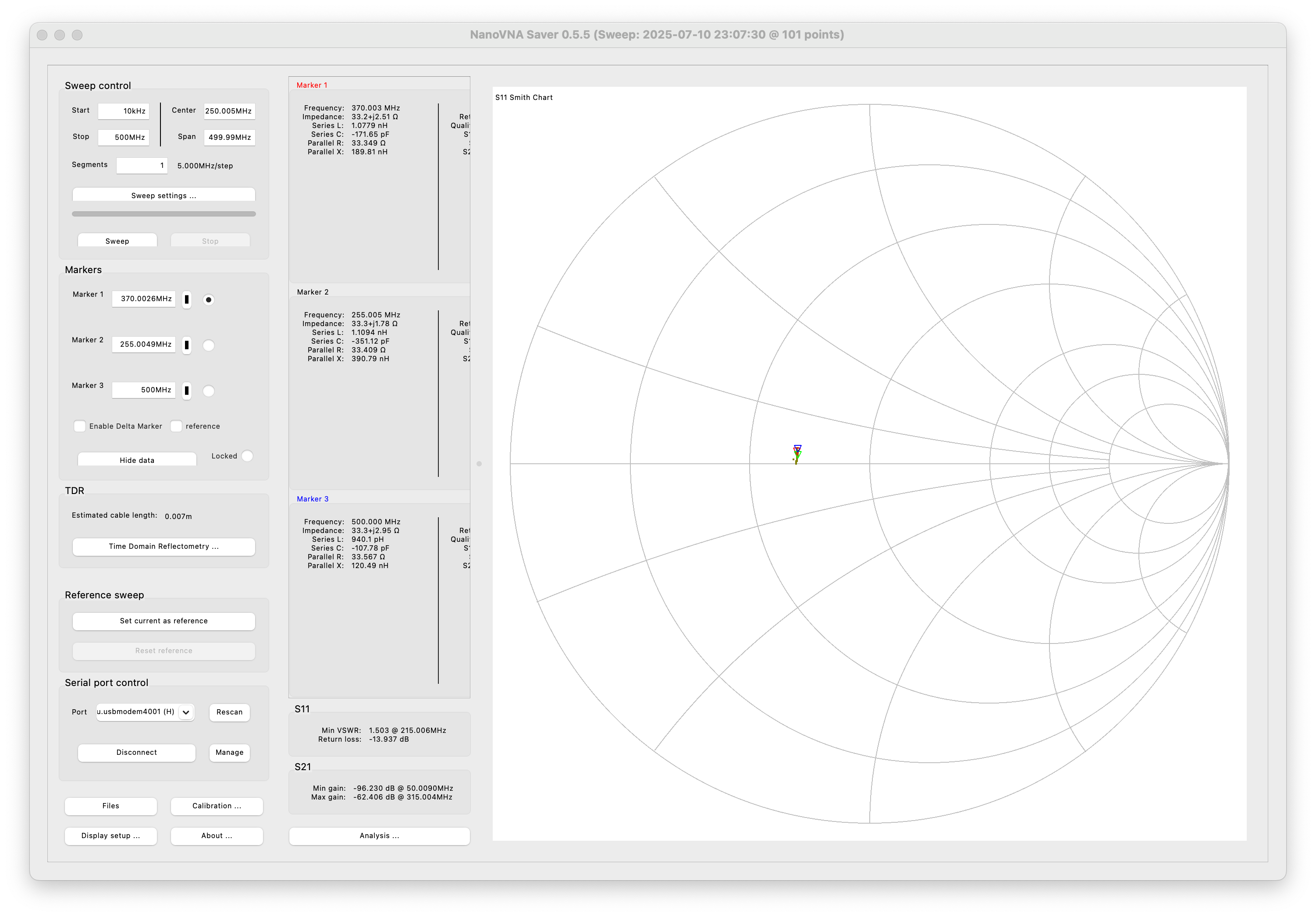Screen dimensions: 1316x917
Task: Click the panel splitter handle beside Smith chart
Action: click(479, 464)
